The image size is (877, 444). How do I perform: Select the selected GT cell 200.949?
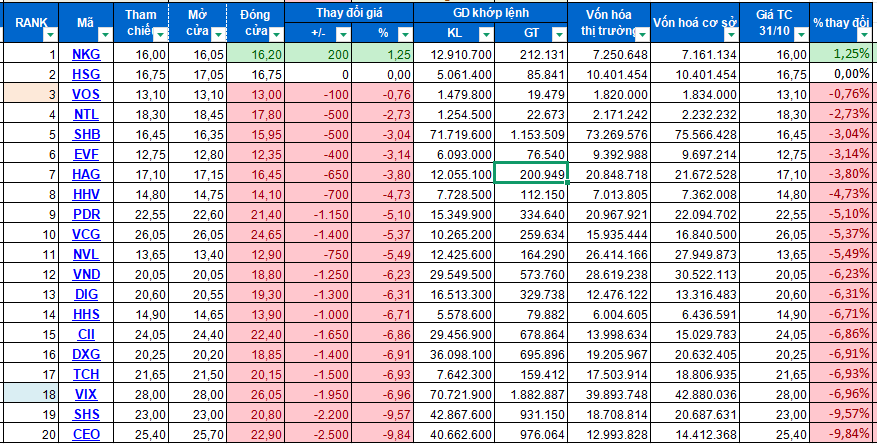point(531,173)
